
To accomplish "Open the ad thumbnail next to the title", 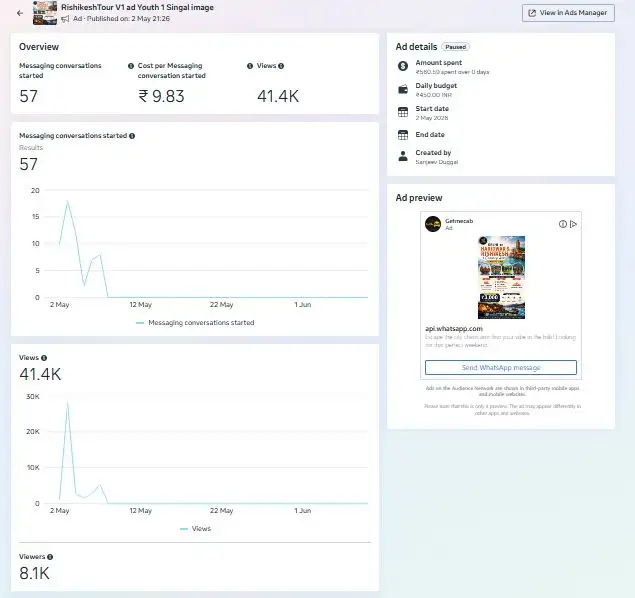I will (45, 13).
